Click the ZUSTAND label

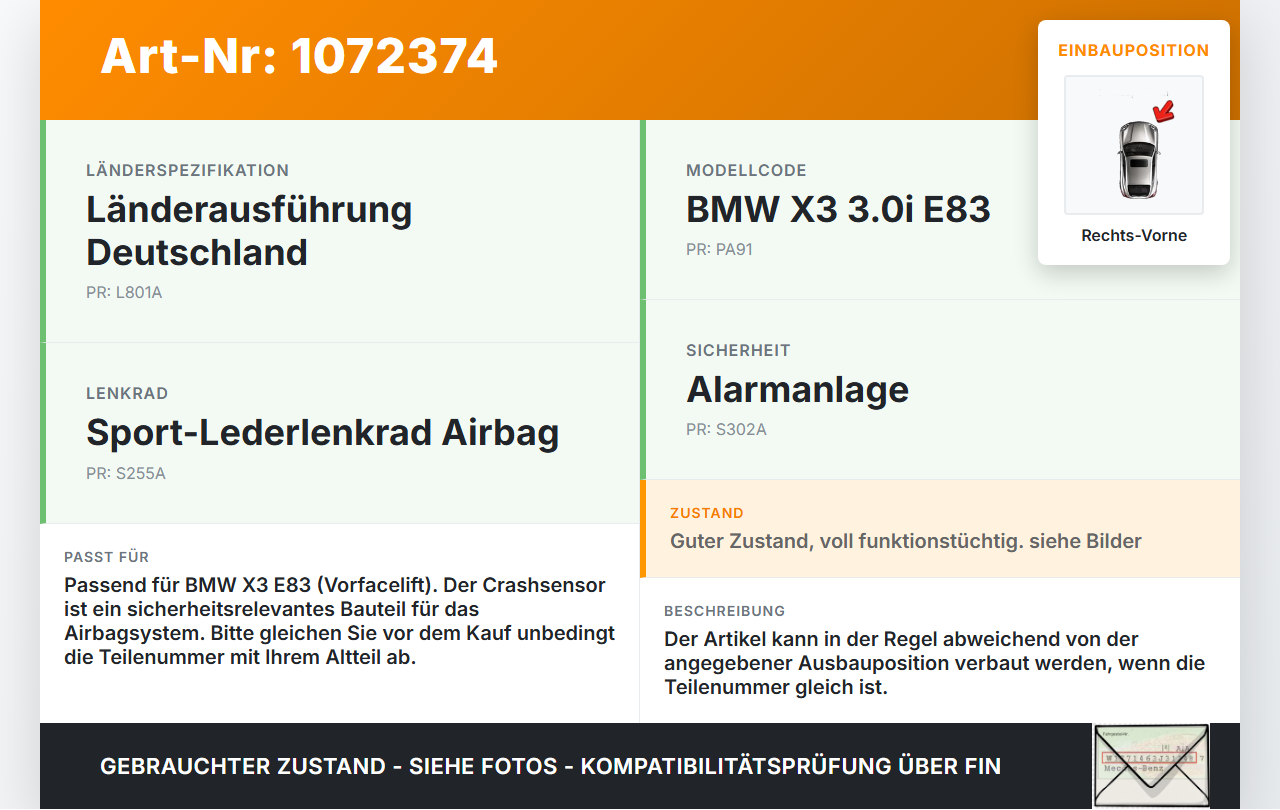707,513
